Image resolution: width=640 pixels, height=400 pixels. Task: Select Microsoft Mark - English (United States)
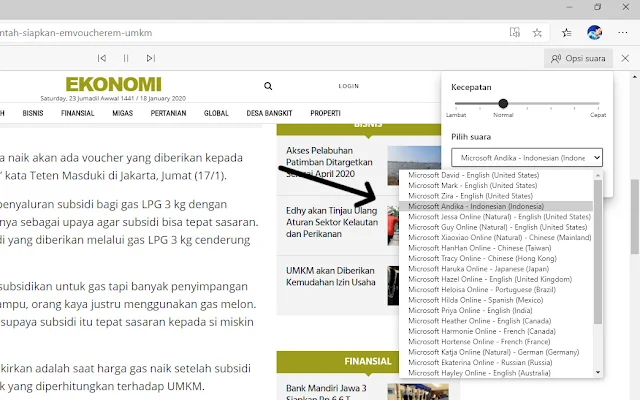coord(496,185)
